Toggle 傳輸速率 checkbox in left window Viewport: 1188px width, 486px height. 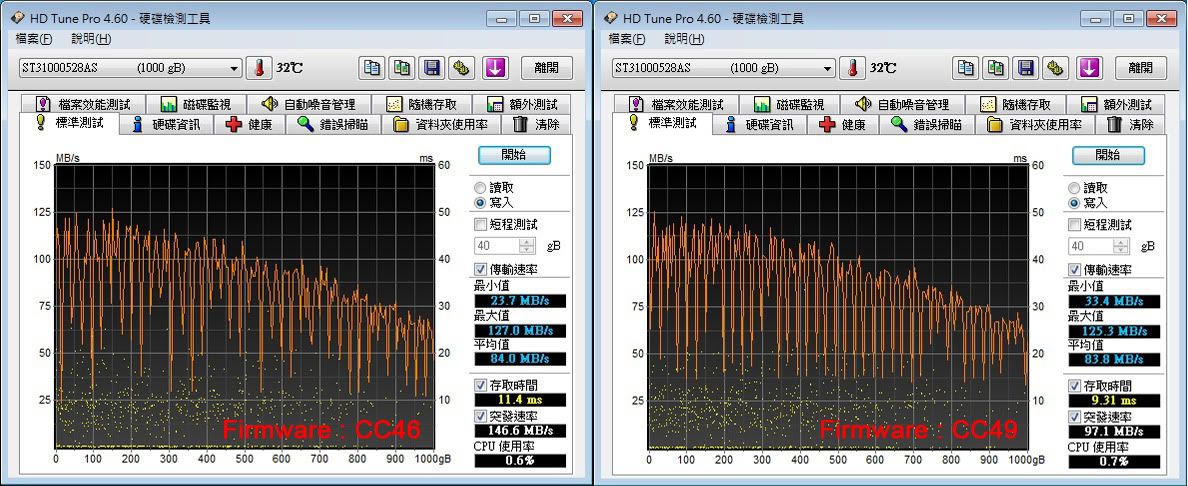(x=480, y=269)
